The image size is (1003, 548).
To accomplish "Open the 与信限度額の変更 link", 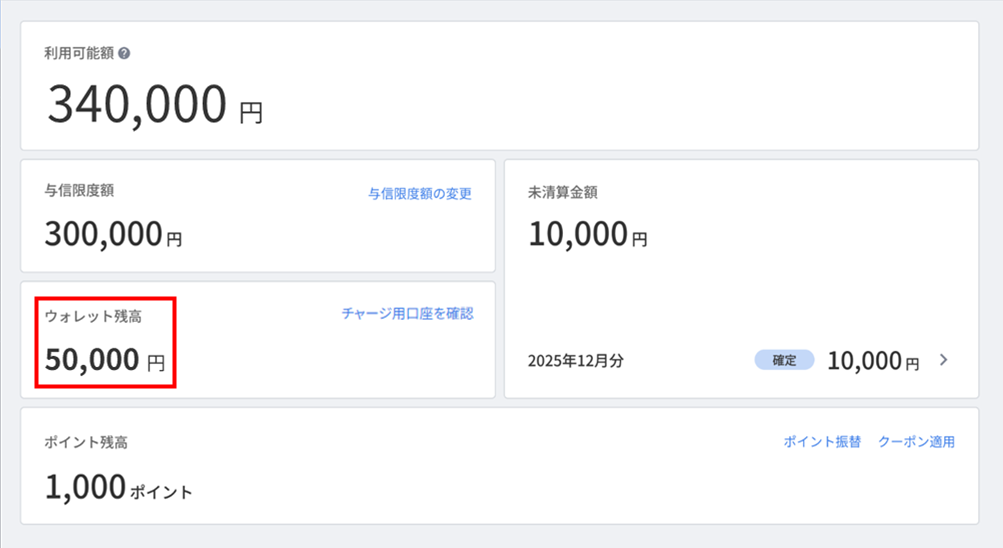I will point(419,194).
